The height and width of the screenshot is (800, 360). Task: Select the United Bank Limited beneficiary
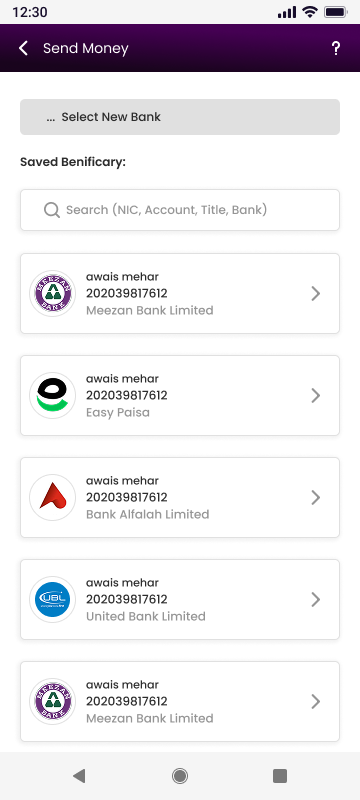pyautogui.click(x=180, y=599)
